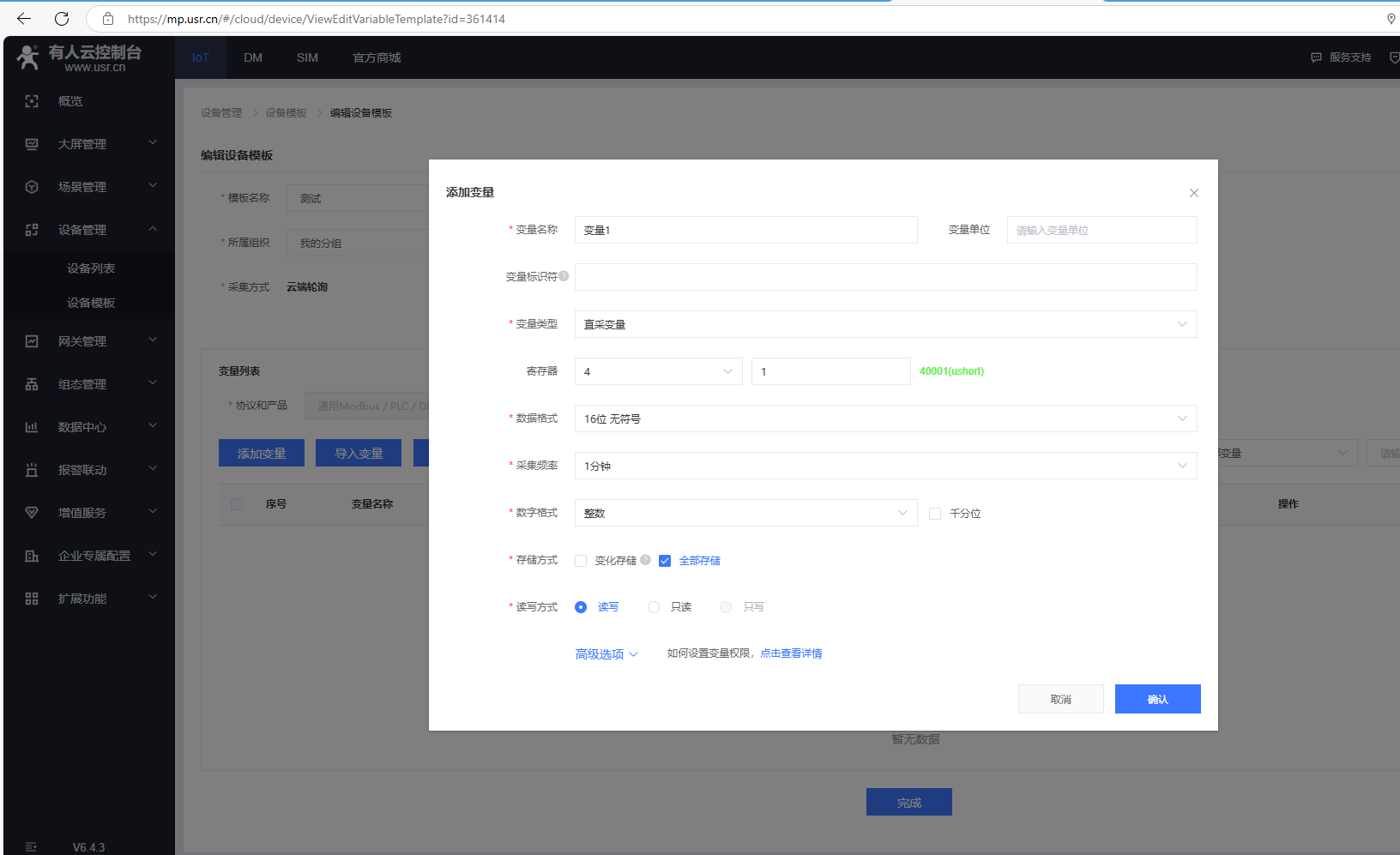Click the 场景管理 cube icon

[x=32, y=187]
